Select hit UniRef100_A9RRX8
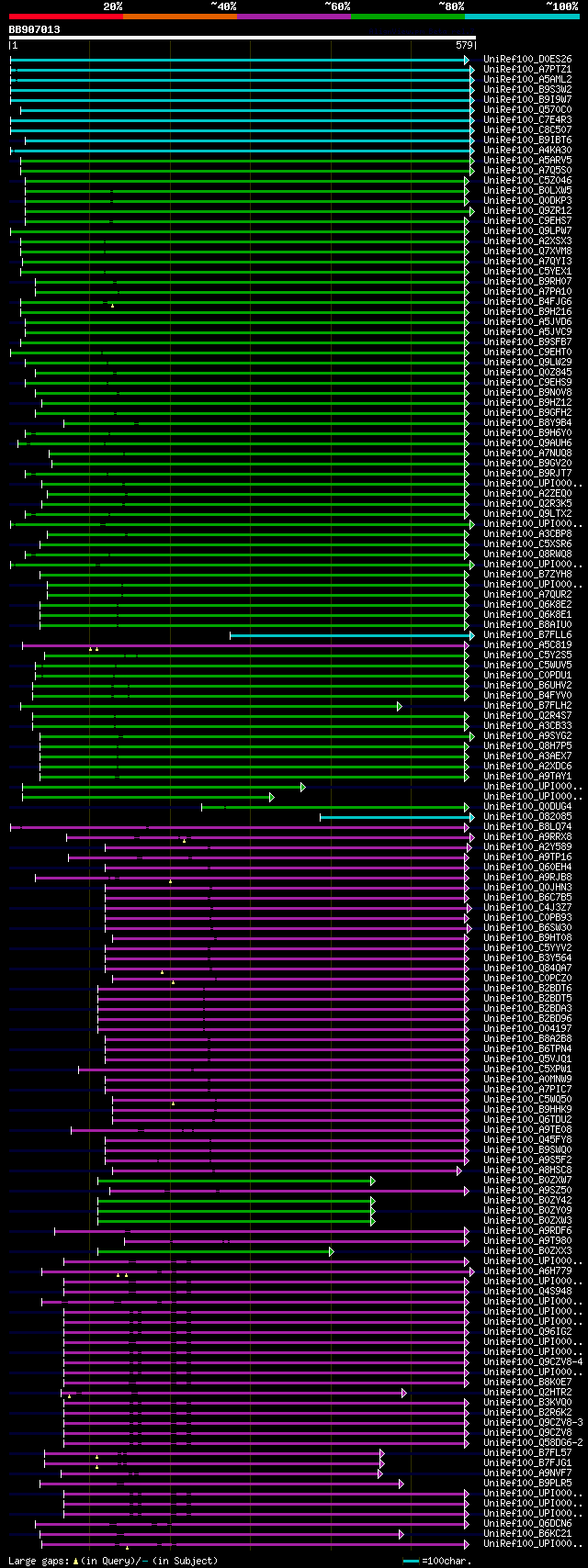This screenshot has width=588, height=1568. pos(527,837)
